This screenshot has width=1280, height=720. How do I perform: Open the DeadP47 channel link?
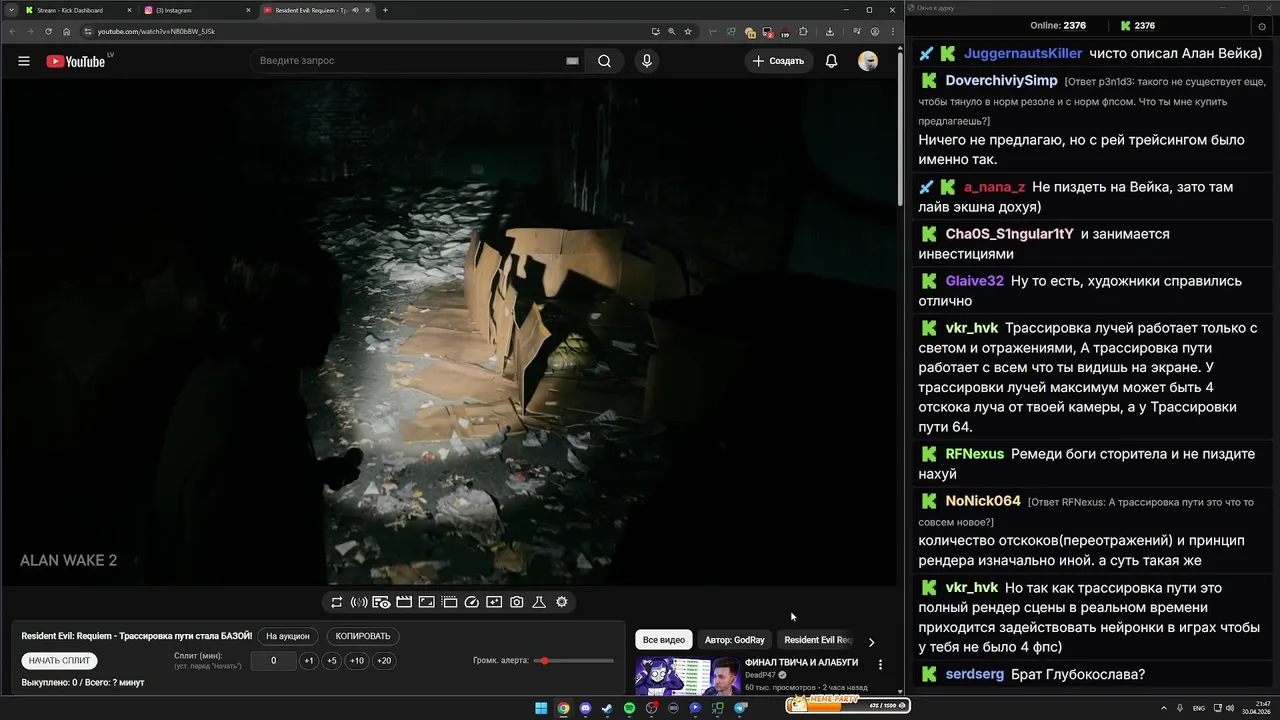tap(762, 675)
